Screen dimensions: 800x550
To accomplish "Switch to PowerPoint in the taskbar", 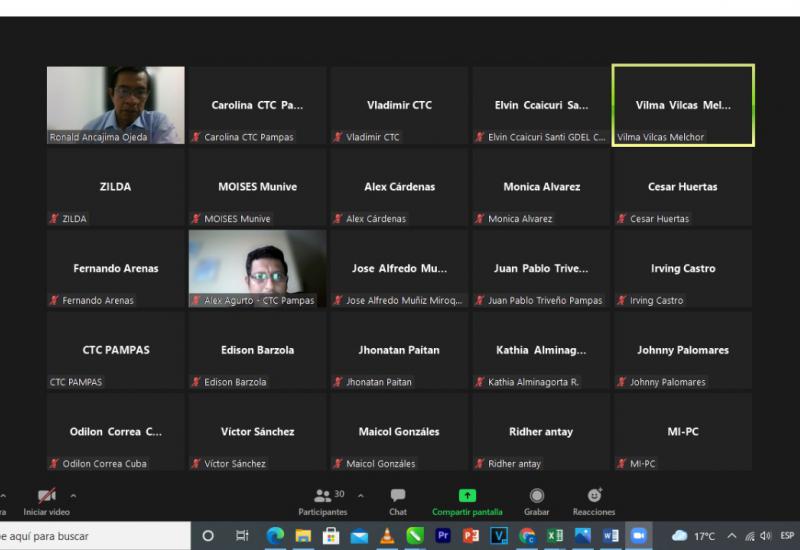I will (x=471, y=536).
